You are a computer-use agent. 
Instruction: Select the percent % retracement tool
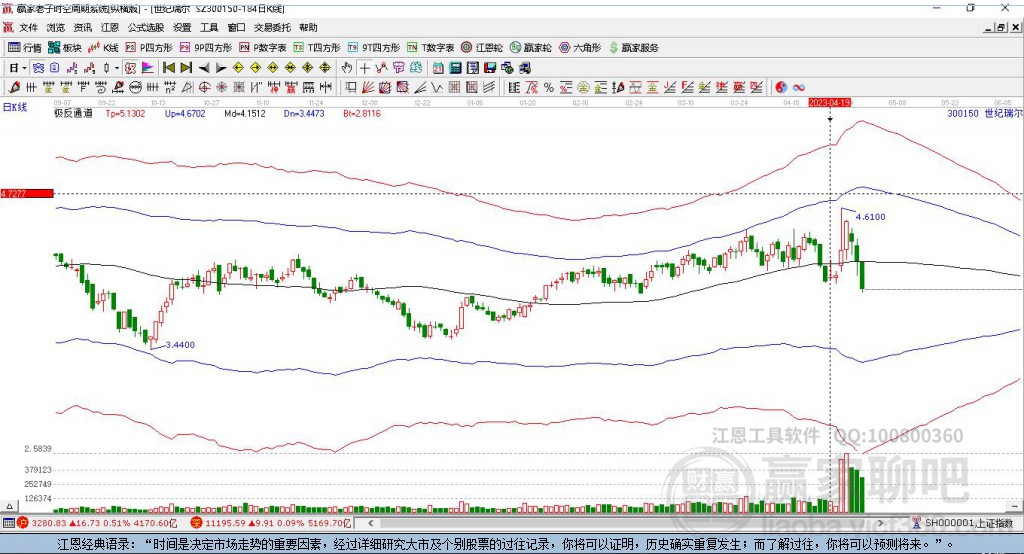click(x=549, y=88)
